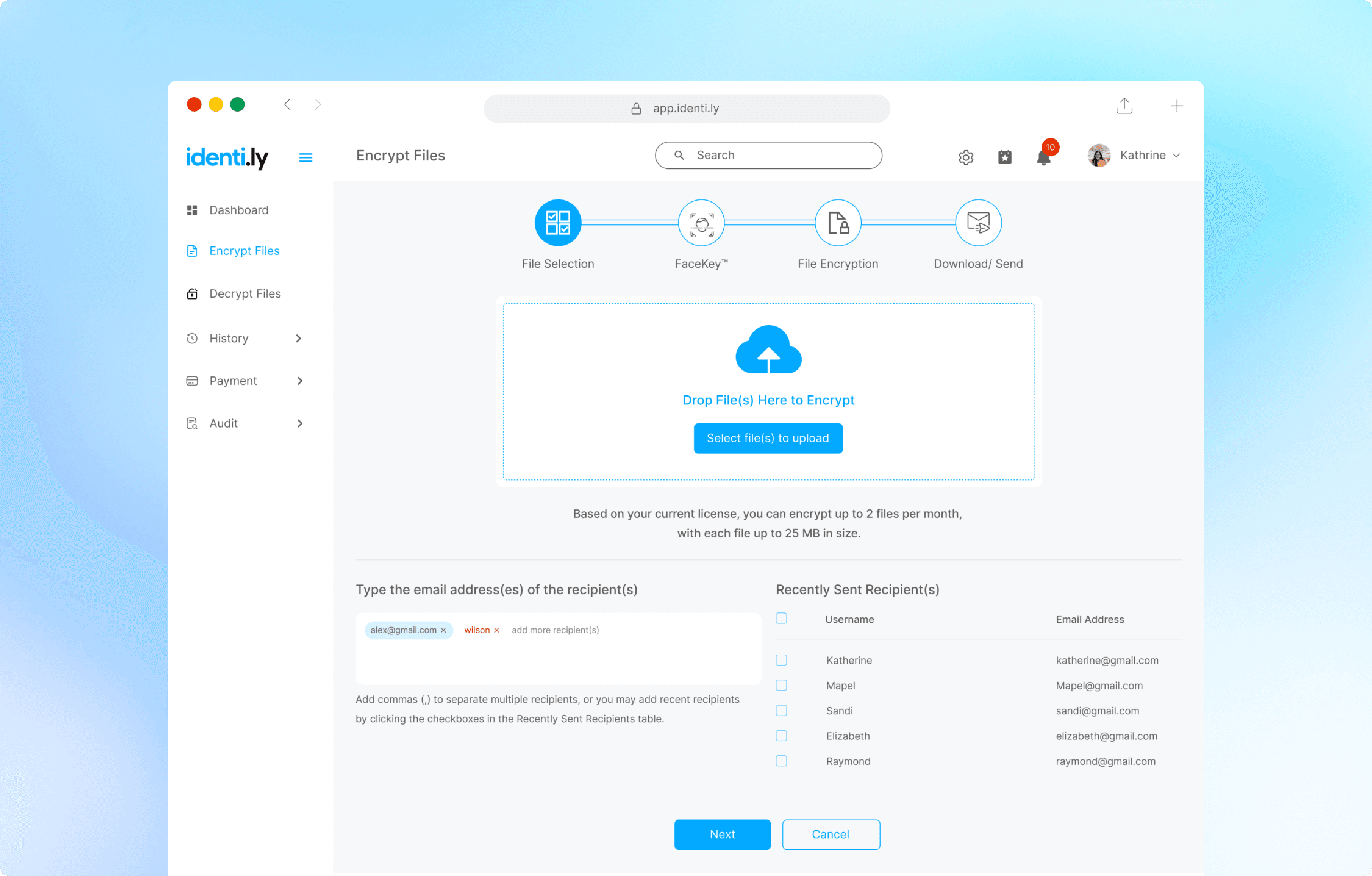Click the settings gear icon
The height and width of the screenshot is (876, 1372).
(965, 157)
